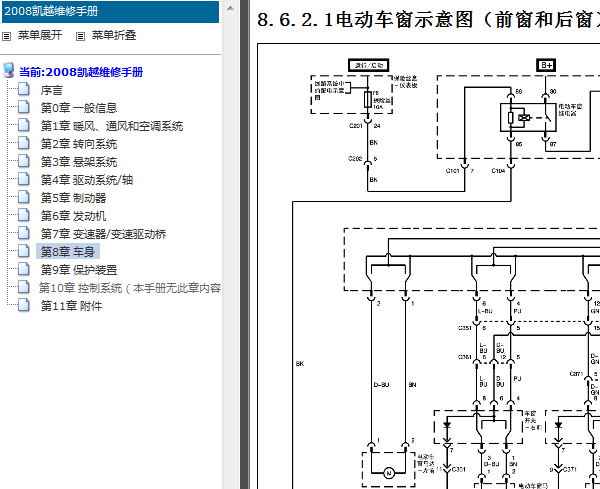Image resolution: width=600 pixels, height=489 pixels.
Task: Open chapter 第7章 变速器/变速驱动桥
Action: tap(103, 234)
